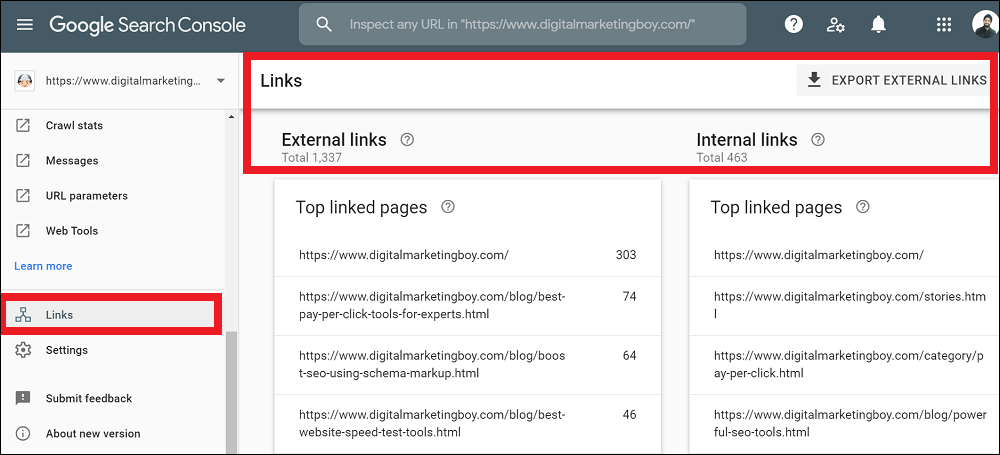
Task: Click the Internal links heading
Action: pos(747,140)
